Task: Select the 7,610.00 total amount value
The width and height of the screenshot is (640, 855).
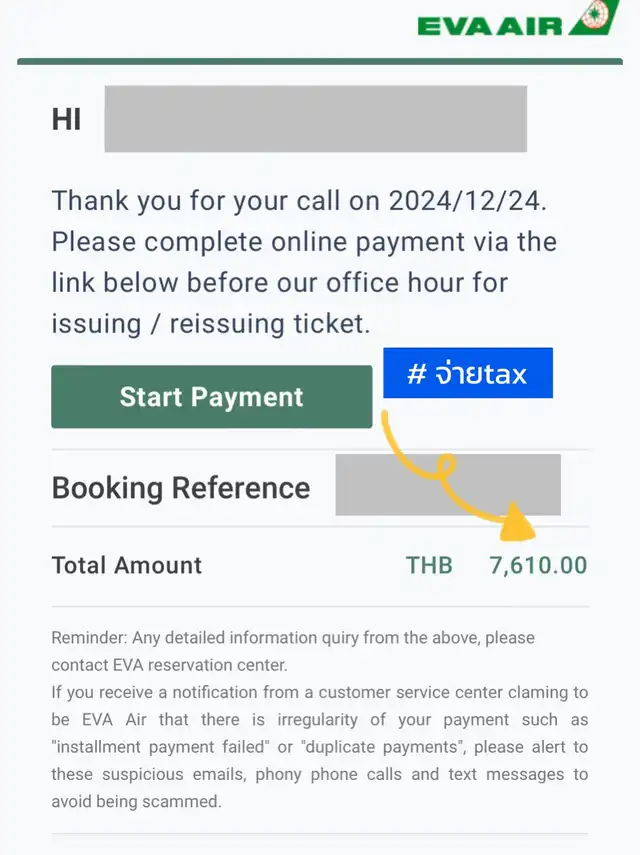Action: click(538, 565)
